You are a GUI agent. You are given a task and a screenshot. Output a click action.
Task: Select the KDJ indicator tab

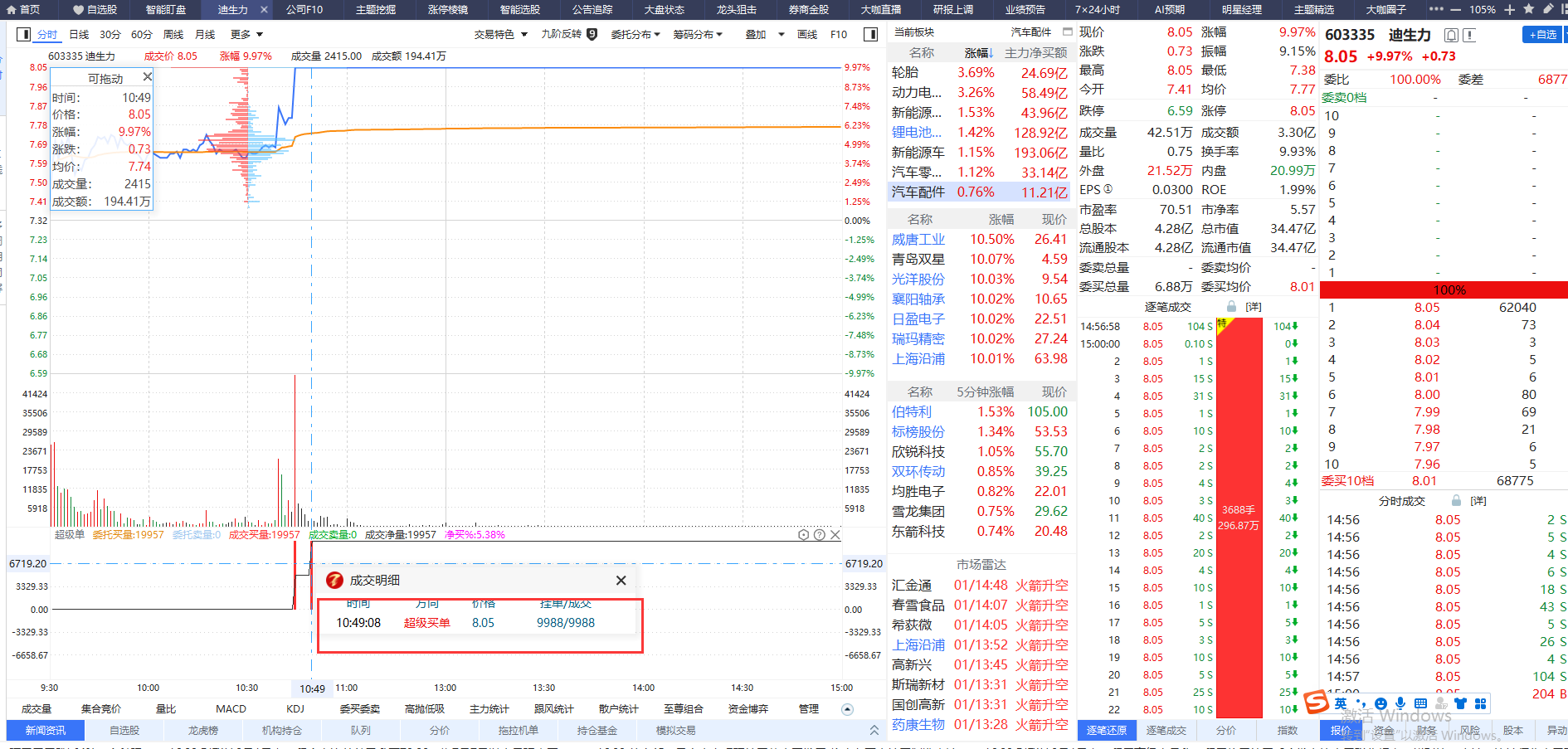coord(295,709)
